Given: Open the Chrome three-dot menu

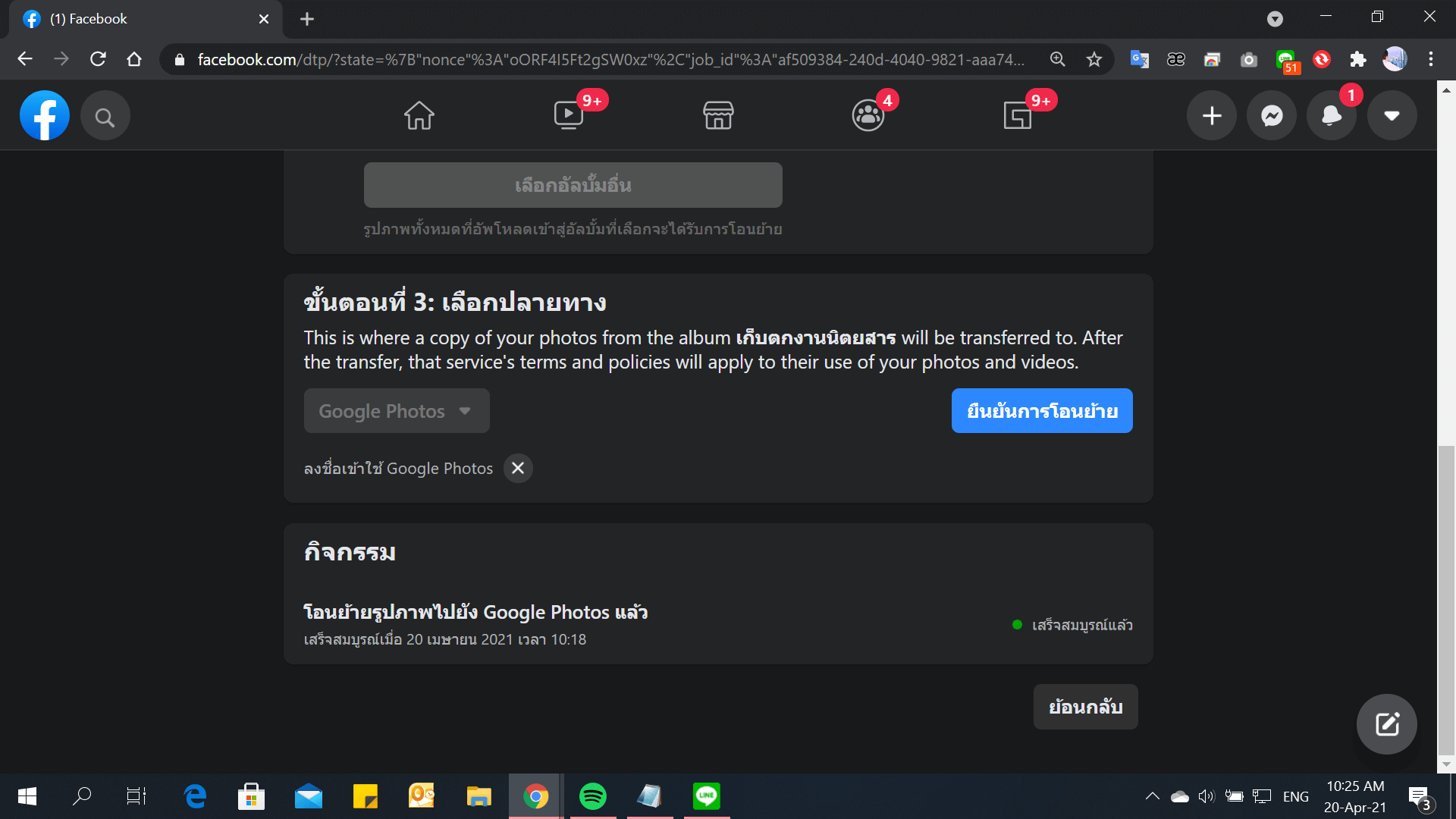Looking at the screenshot, I should 1431,59.
